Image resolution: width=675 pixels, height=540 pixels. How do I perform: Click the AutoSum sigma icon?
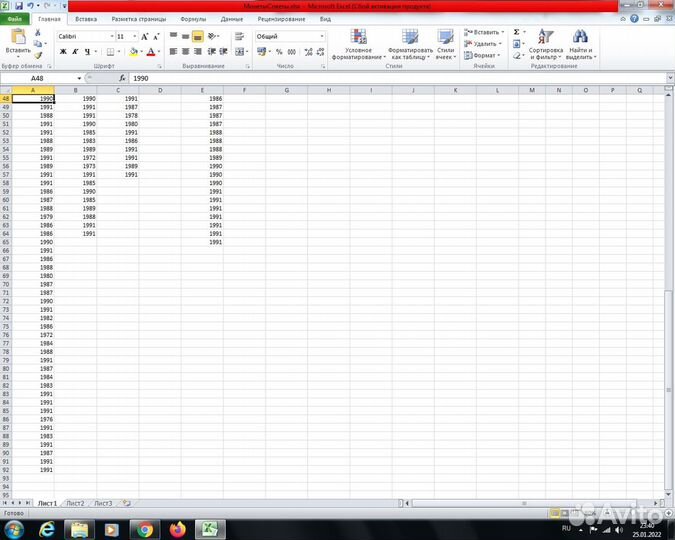516,32
